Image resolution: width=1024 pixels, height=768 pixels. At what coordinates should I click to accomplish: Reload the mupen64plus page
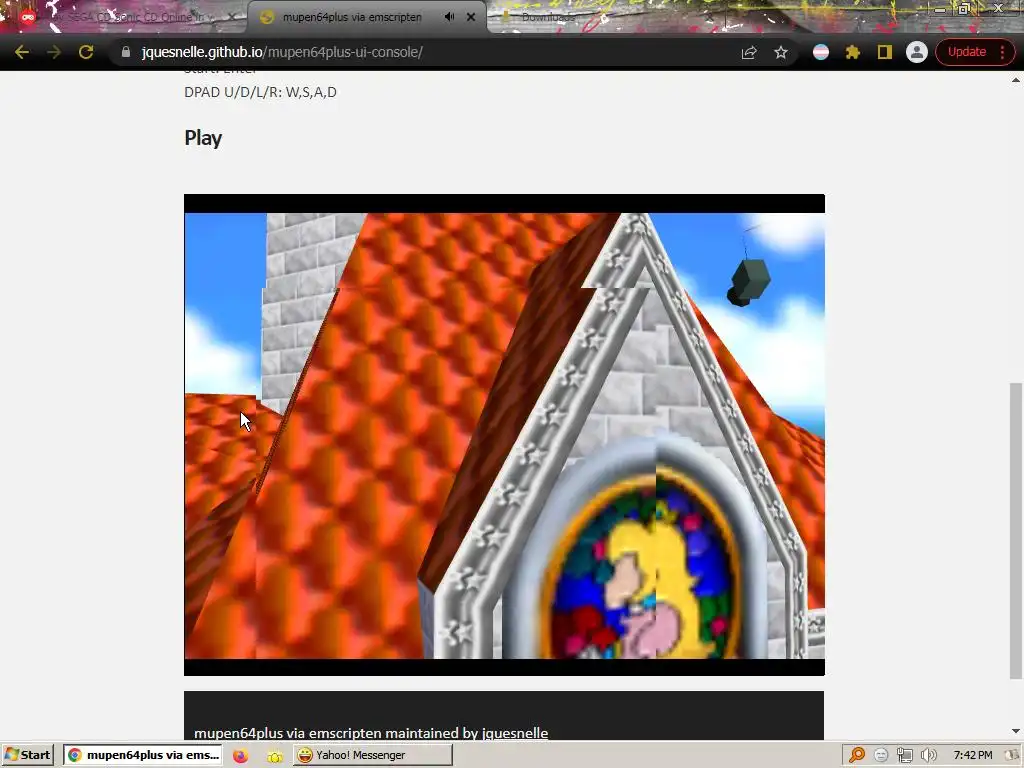pyautogui.click(x=86, y=52)
